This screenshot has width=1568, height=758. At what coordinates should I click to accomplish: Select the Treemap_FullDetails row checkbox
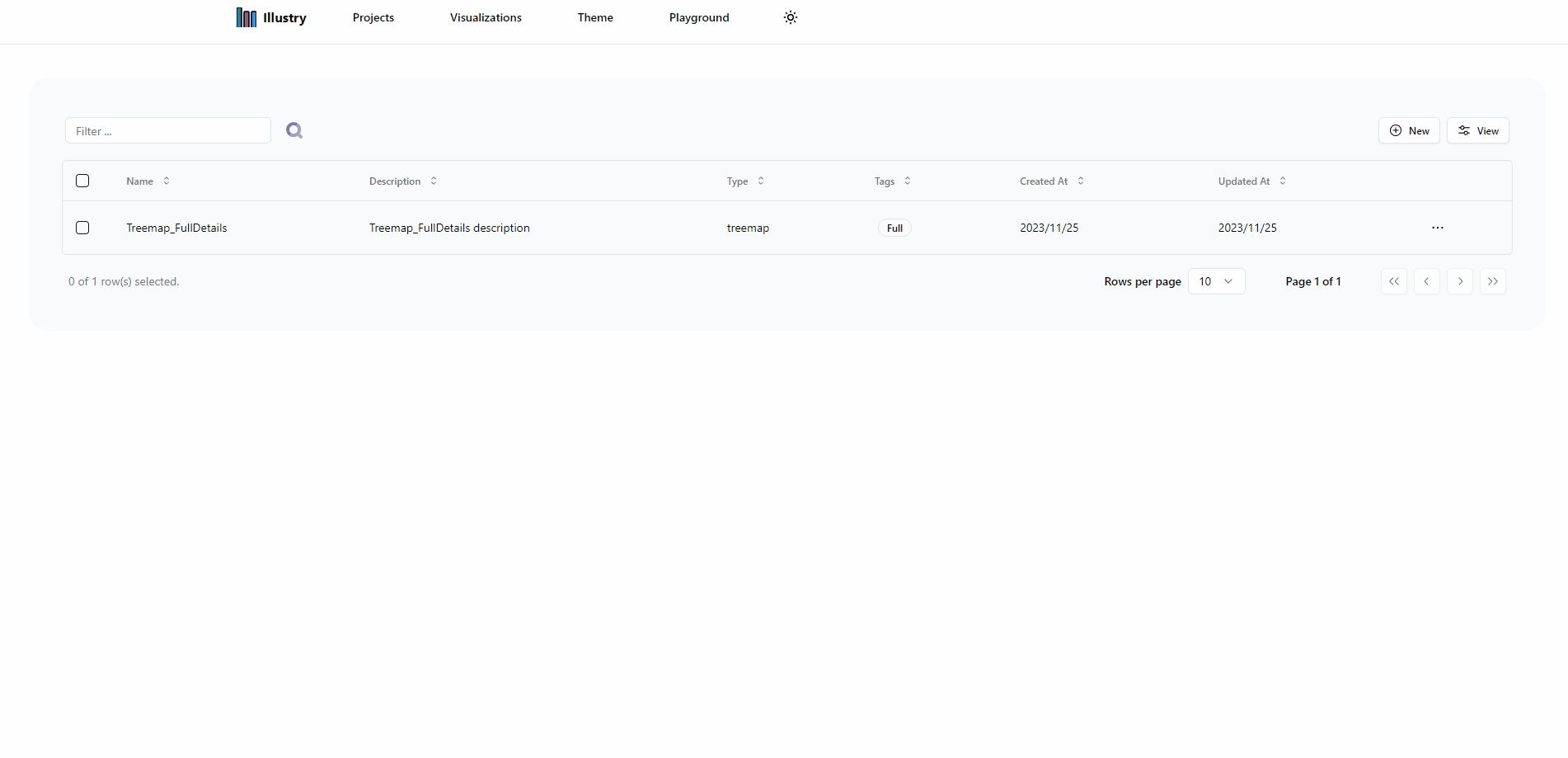[82, 228]
